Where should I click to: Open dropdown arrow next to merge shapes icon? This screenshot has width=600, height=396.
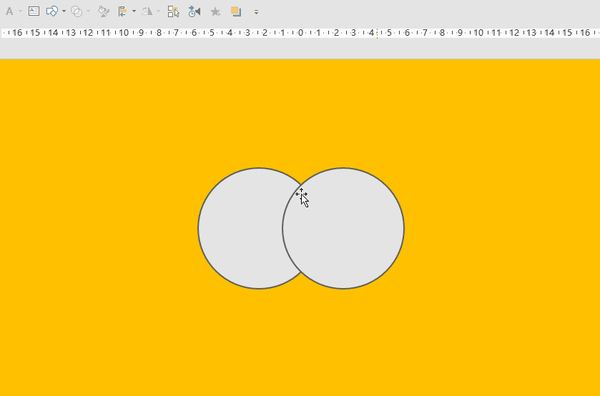(88, 11)
